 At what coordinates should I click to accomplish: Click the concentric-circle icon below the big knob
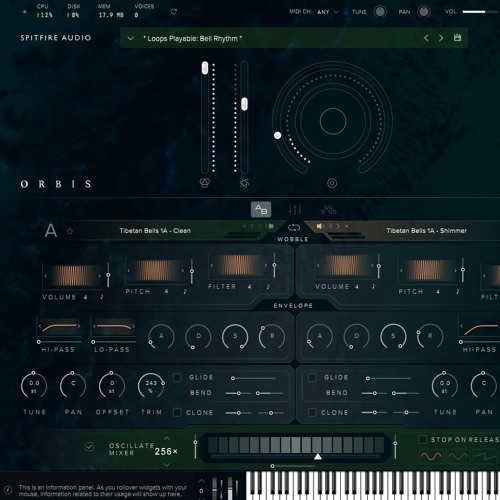tap(332, 183)
